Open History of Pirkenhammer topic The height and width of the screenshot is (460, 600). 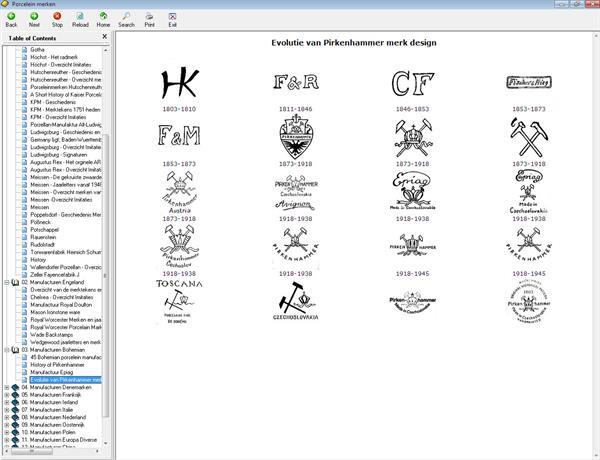[57, 365]
